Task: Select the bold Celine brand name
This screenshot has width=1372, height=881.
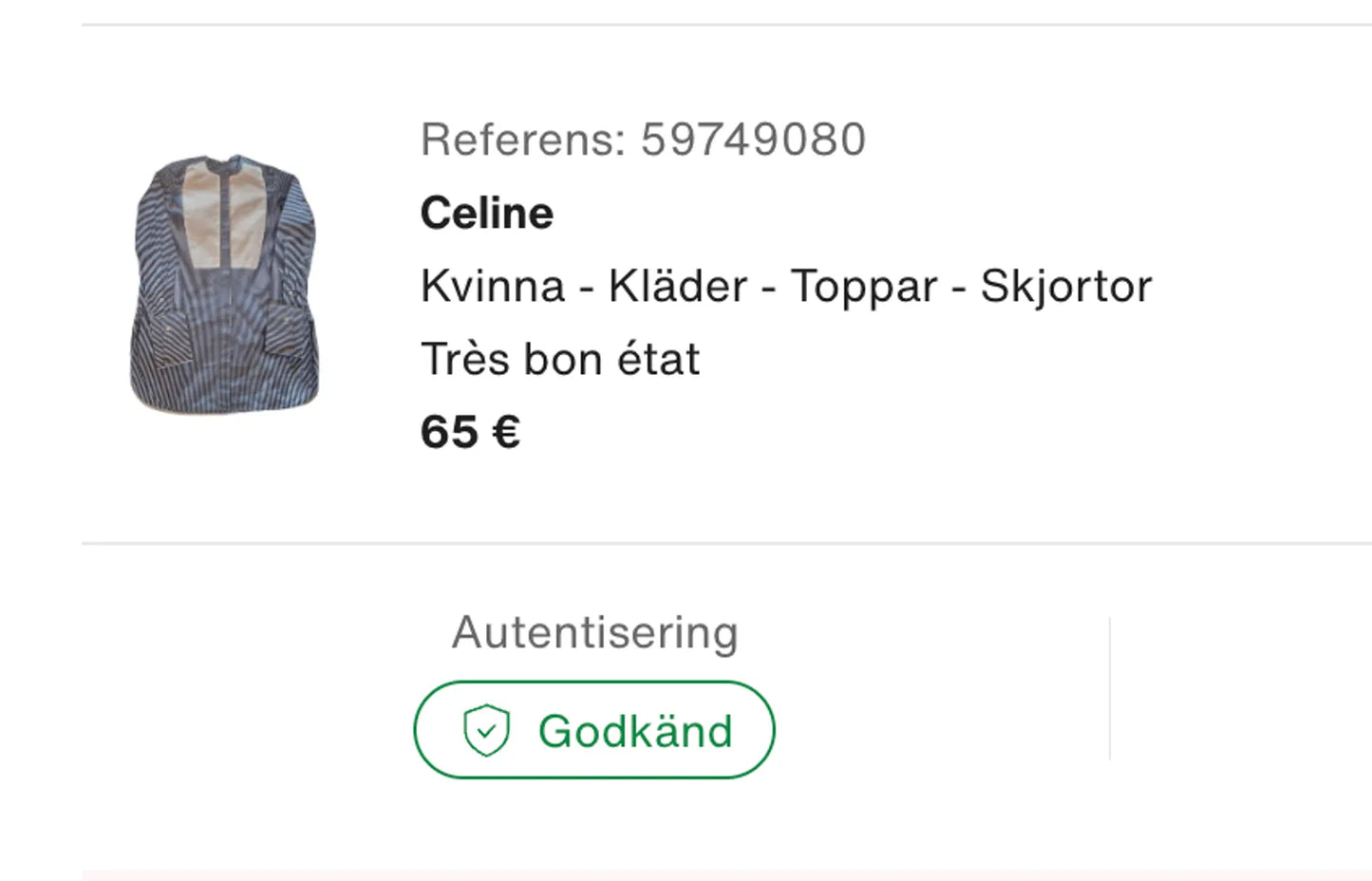Action: tap(486, 213)
